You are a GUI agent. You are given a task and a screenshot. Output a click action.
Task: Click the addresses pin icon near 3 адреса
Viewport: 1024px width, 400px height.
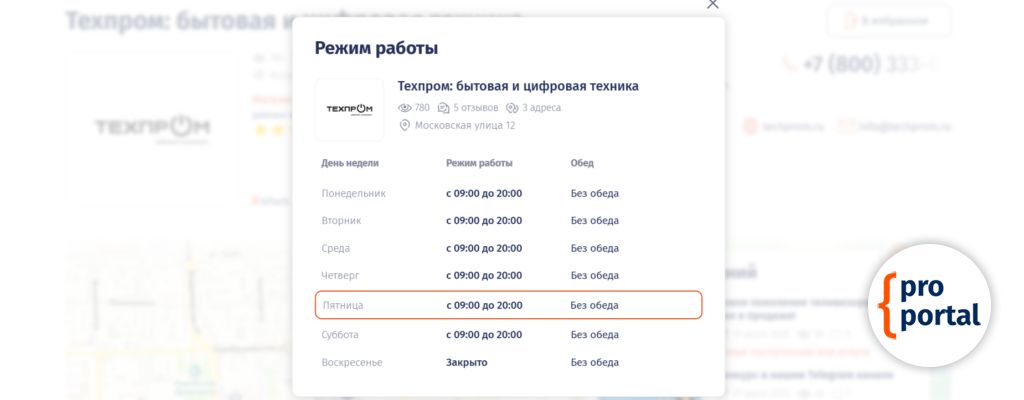(x=512, y=108)
